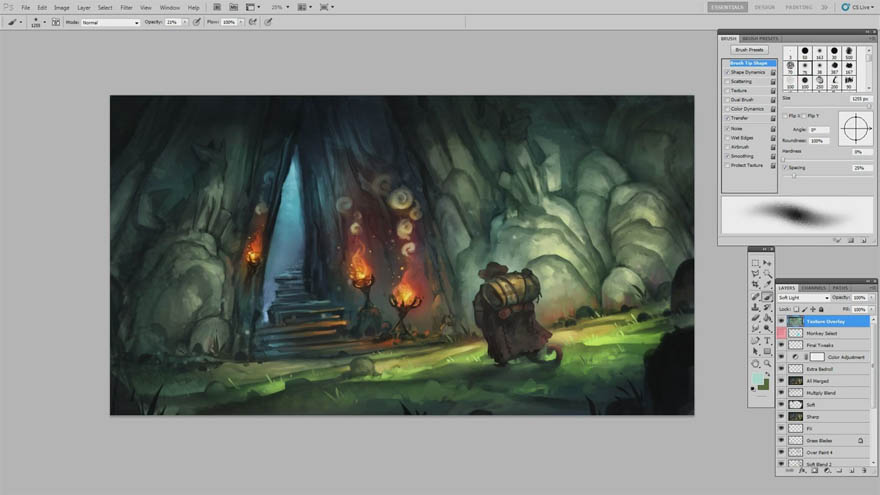
Task: Select the Eyedropper tool
Action: pyautogui.click(x=767, y=285)
